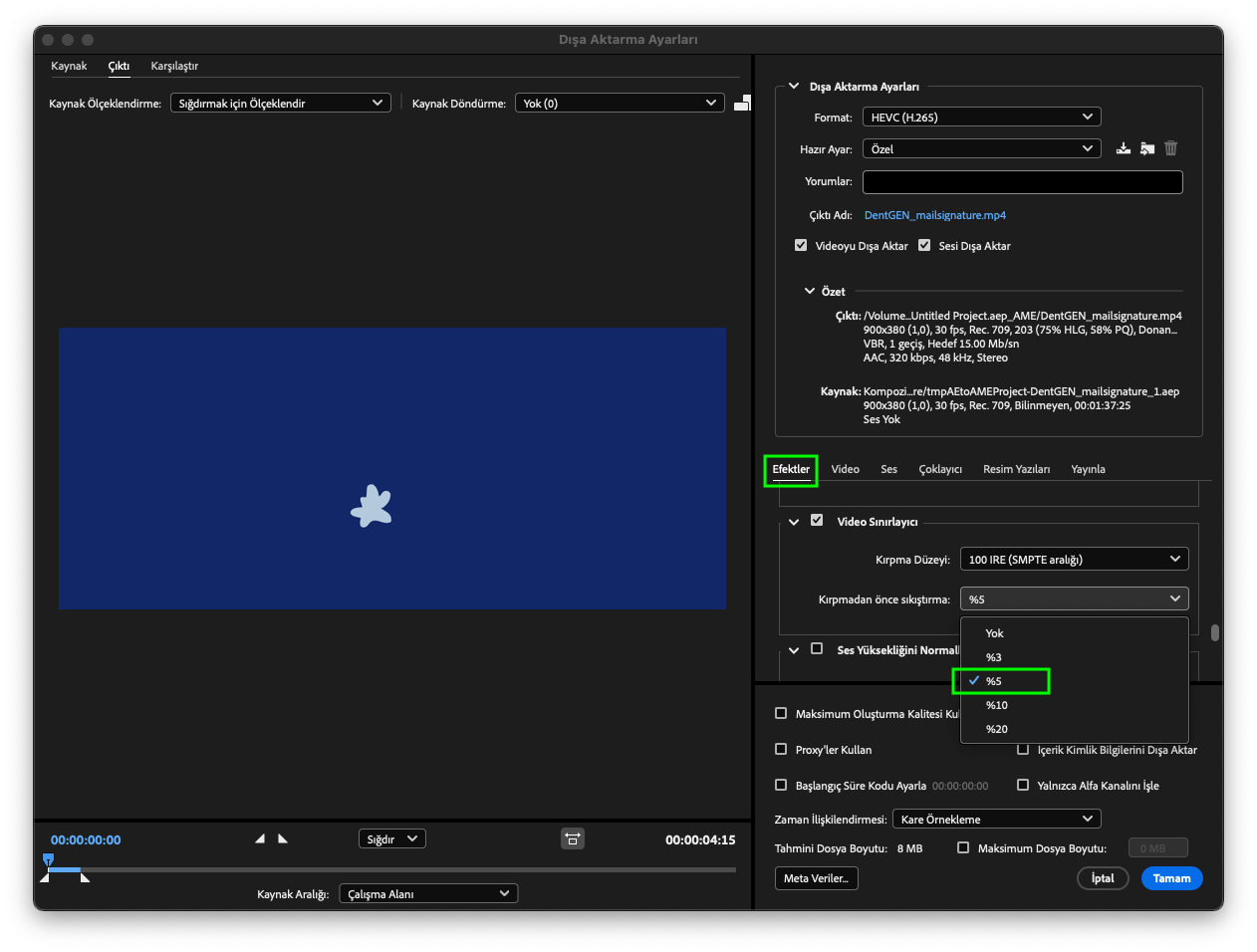Click the crop output icon beside Kaynak Döndürme
Screen dimensions: 1257x952
tap(742, 103)
